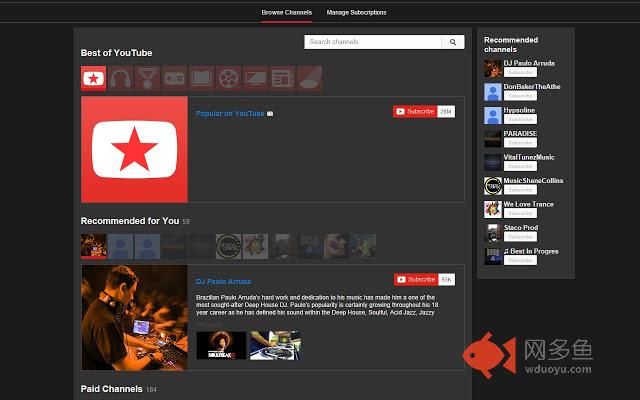640x400 pixels.
Task: Select the News newspaper category icon
Action: 282,78
